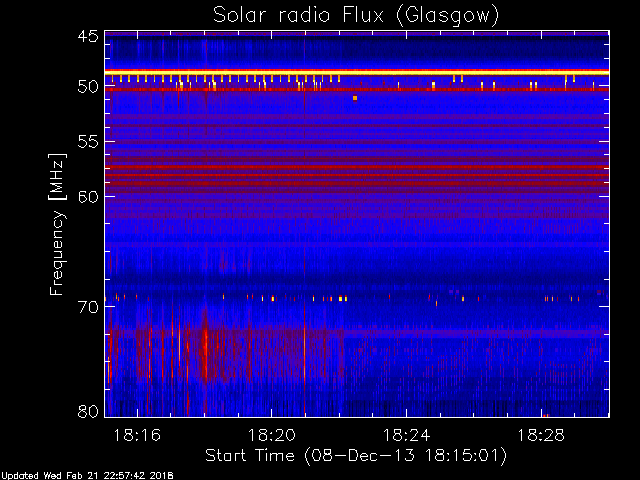Click the 18:20 time tick label
The height and width of the screenshot is (480, 640).
(x=272, y=435)
